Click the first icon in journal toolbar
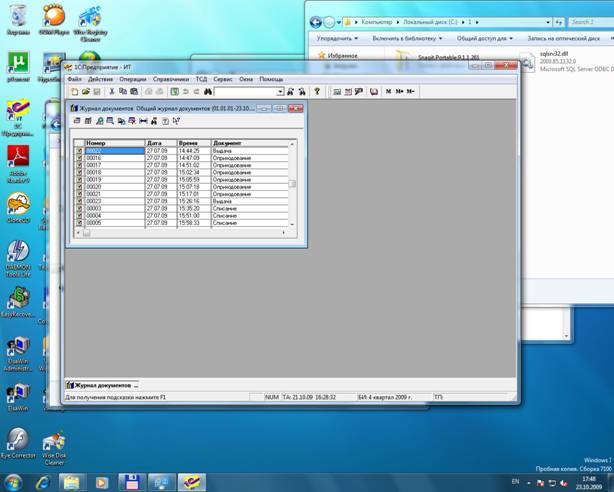This screenshot has width=614, height=492. (x=77, y=121)
